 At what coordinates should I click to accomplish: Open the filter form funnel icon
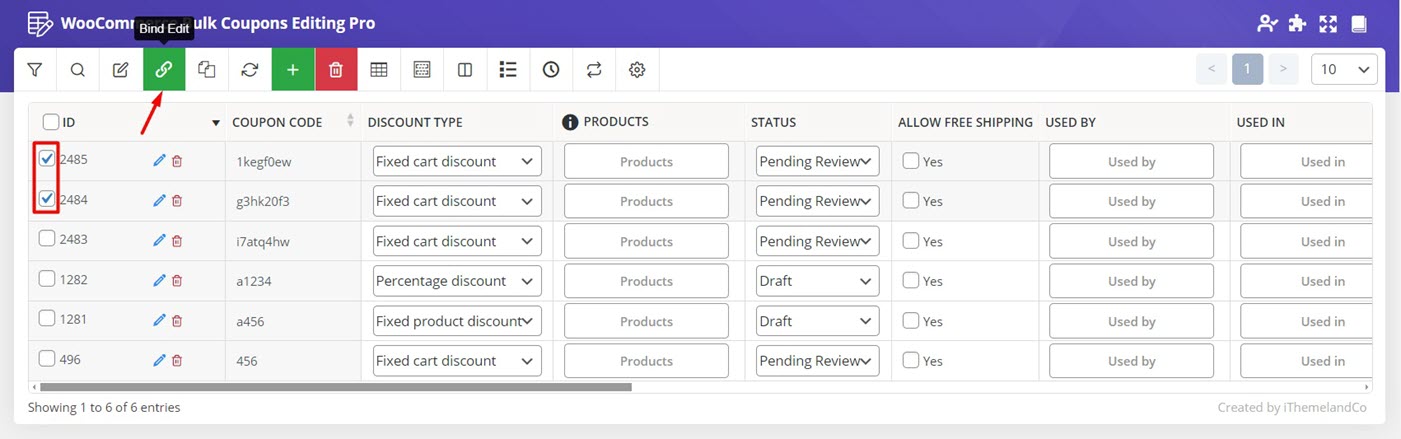point(35,70)
